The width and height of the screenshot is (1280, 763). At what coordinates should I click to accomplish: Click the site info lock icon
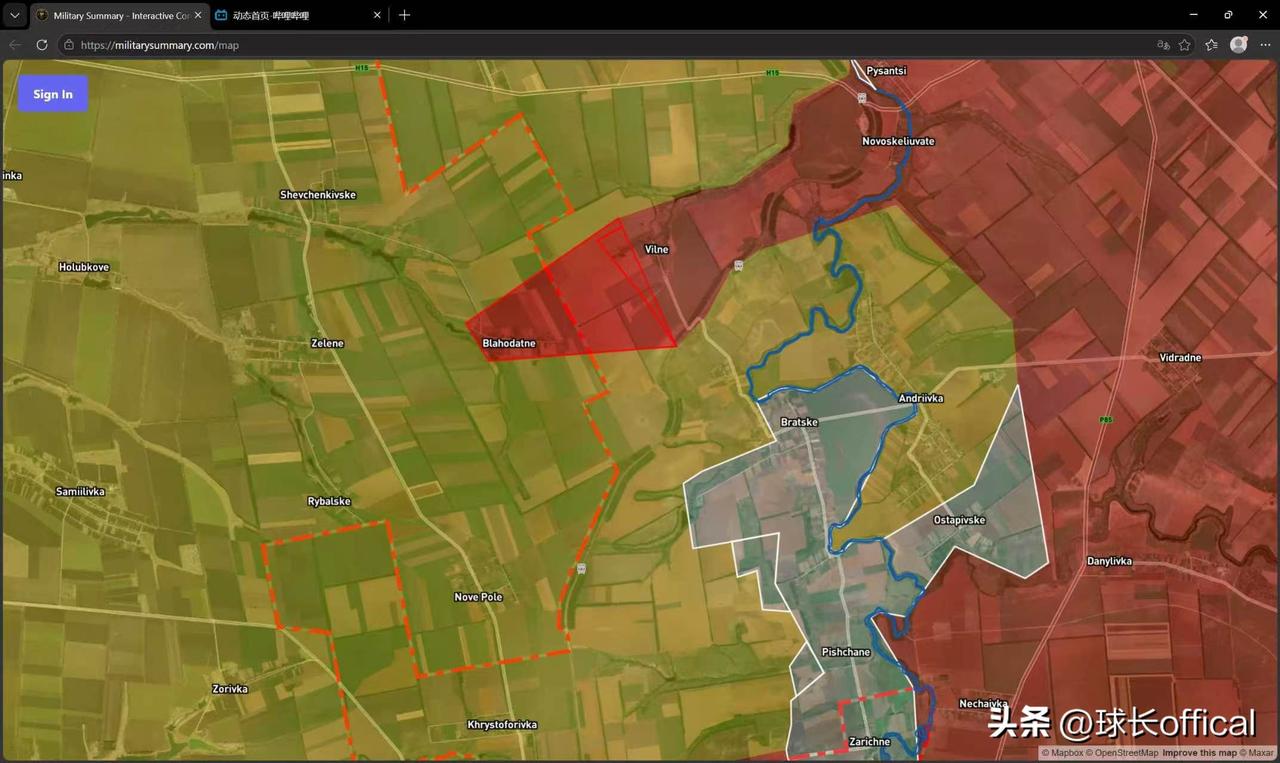click(x=69, y=45)
